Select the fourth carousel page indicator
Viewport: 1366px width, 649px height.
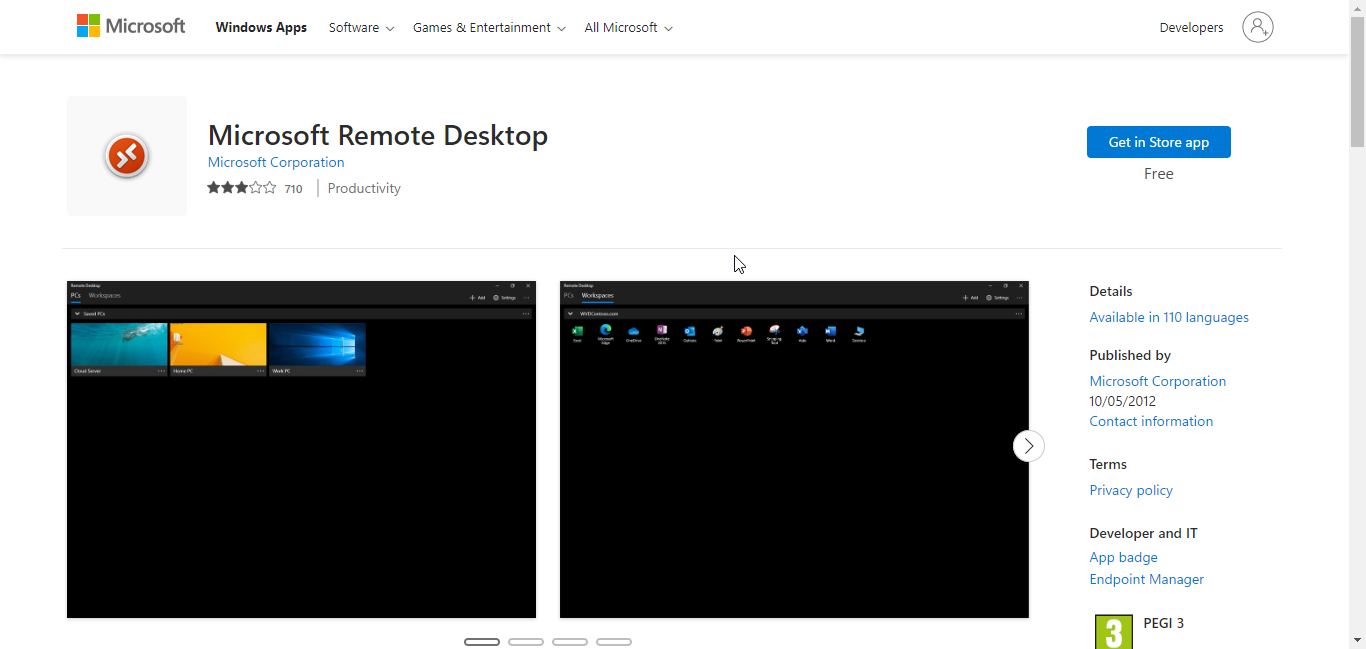[614, 642]
